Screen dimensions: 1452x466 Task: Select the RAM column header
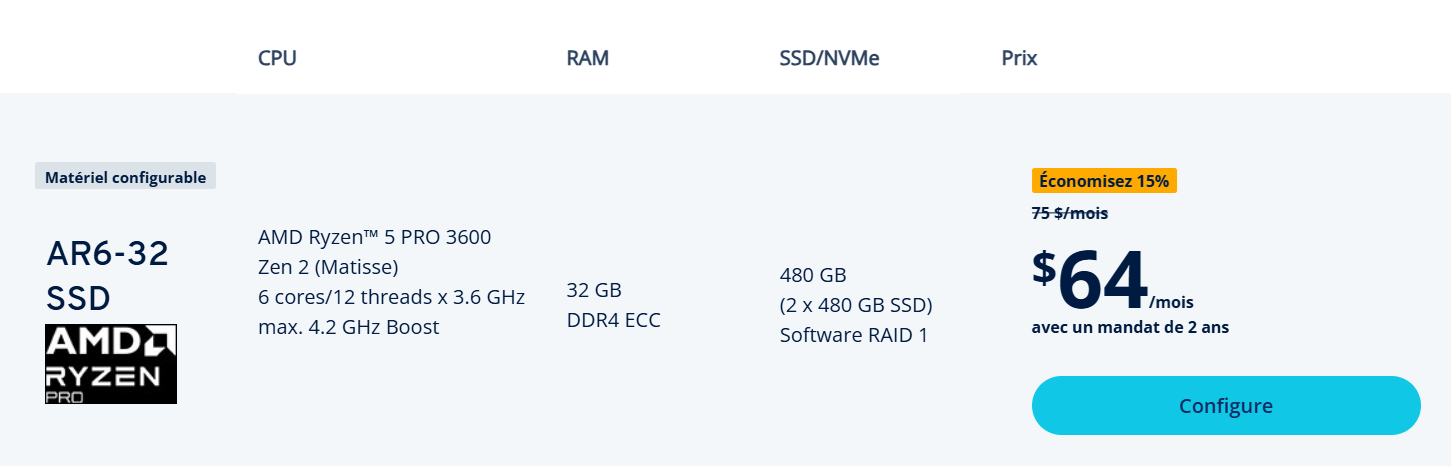click(x=587, y=58)
